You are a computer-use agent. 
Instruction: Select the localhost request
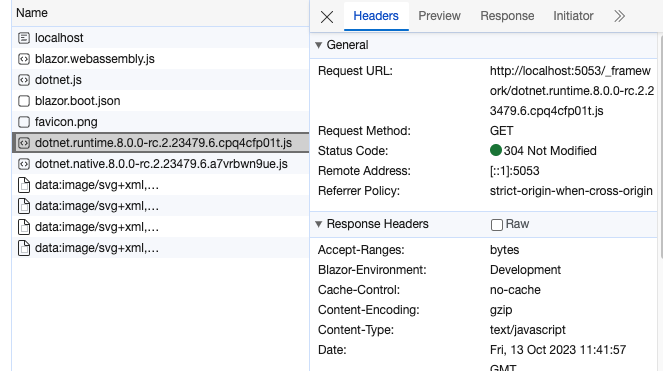point(161,38)
